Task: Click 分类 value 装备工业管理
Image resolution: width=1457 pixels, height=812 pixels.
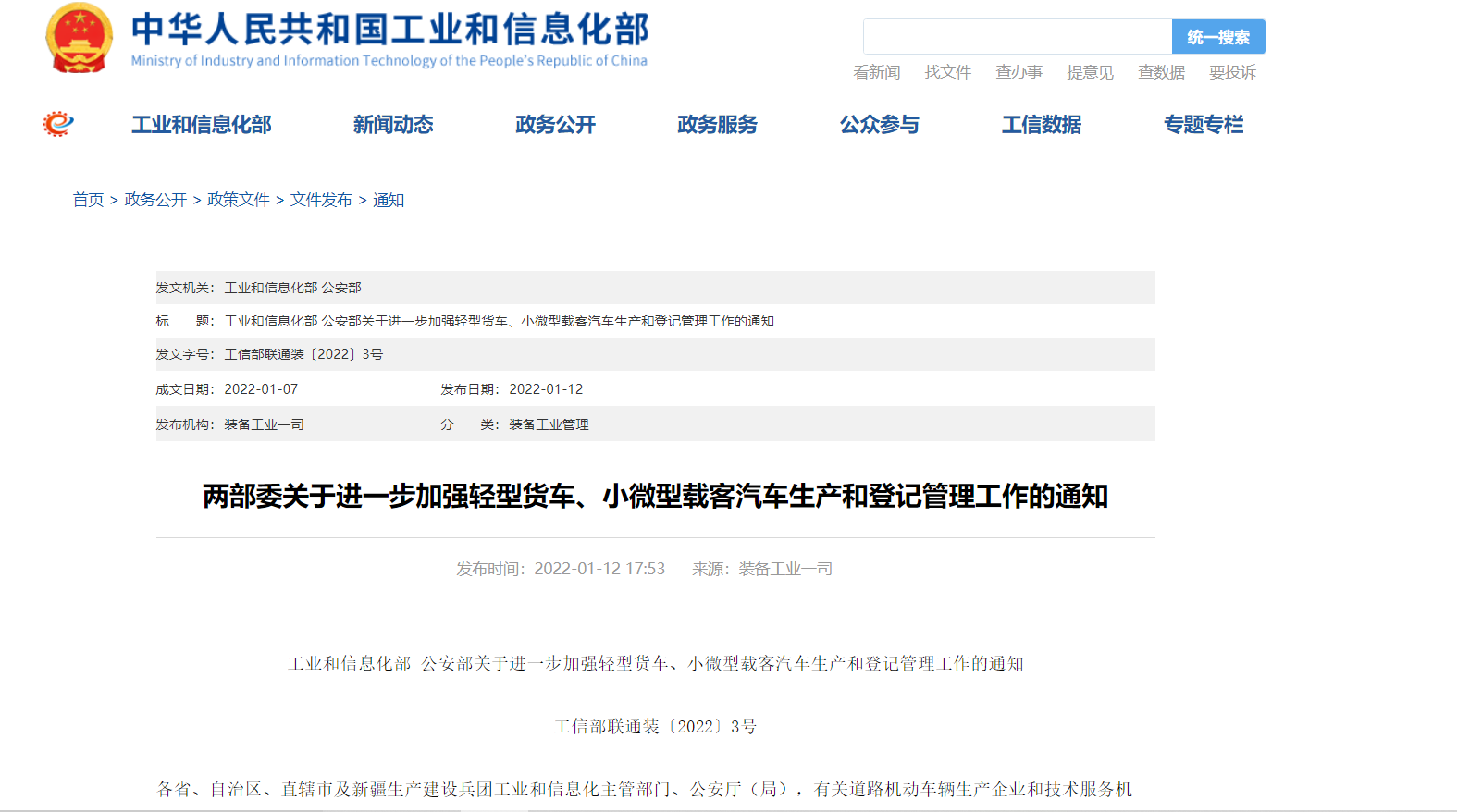Action: tap(549, 424)
